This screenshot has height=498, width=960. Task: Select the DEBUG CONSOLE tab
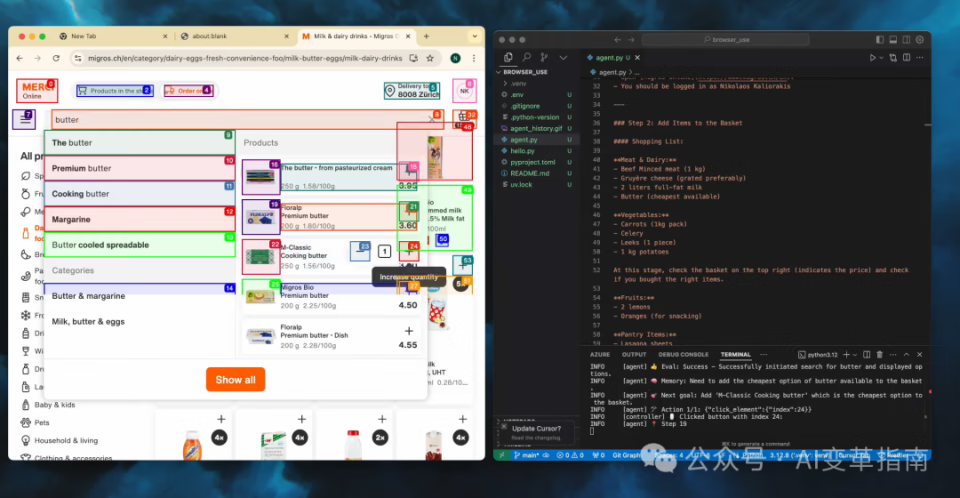click(683, 355)
